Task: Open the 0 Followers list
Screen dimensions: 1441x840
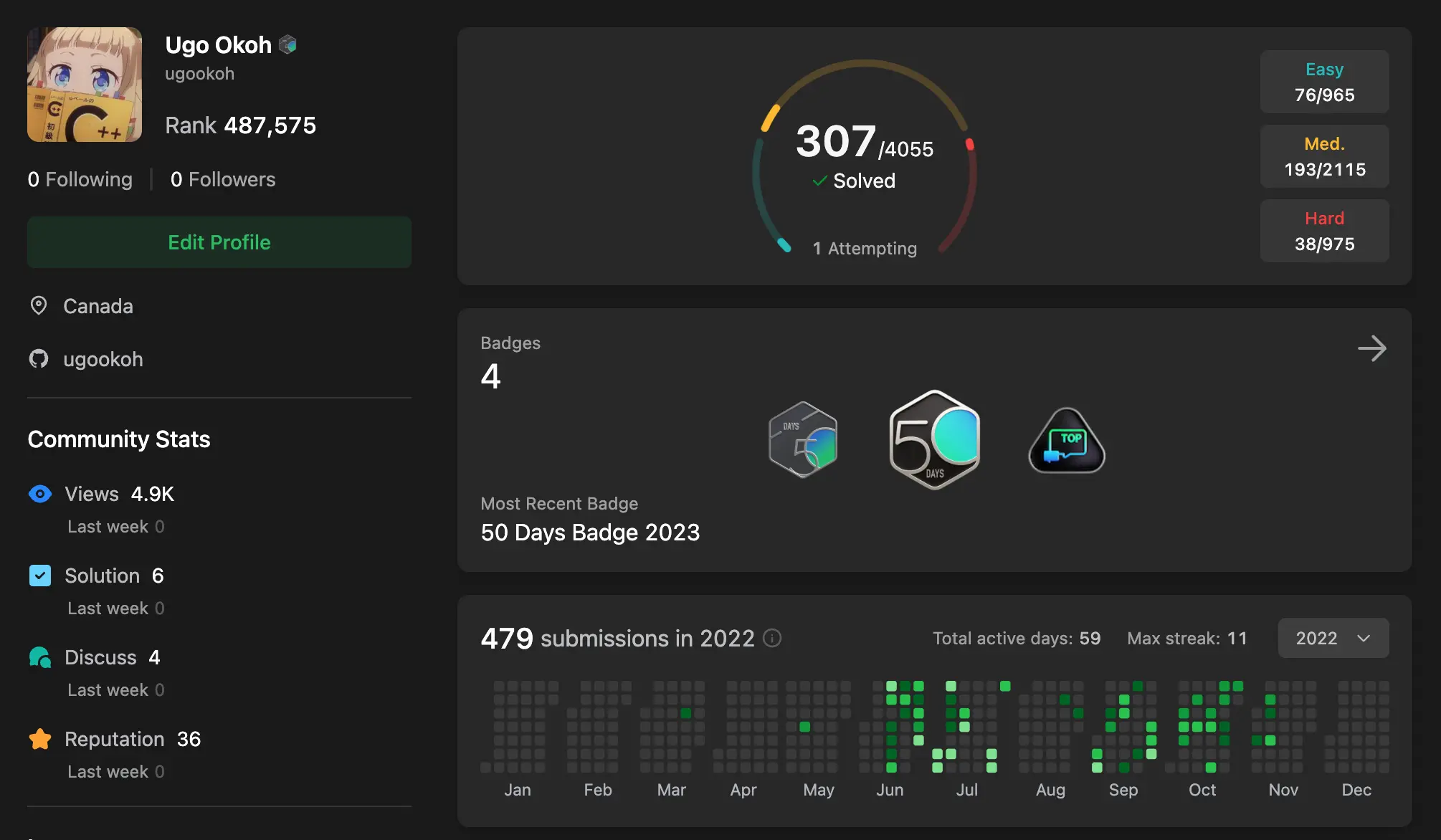Action: click(x=223, y=179)
